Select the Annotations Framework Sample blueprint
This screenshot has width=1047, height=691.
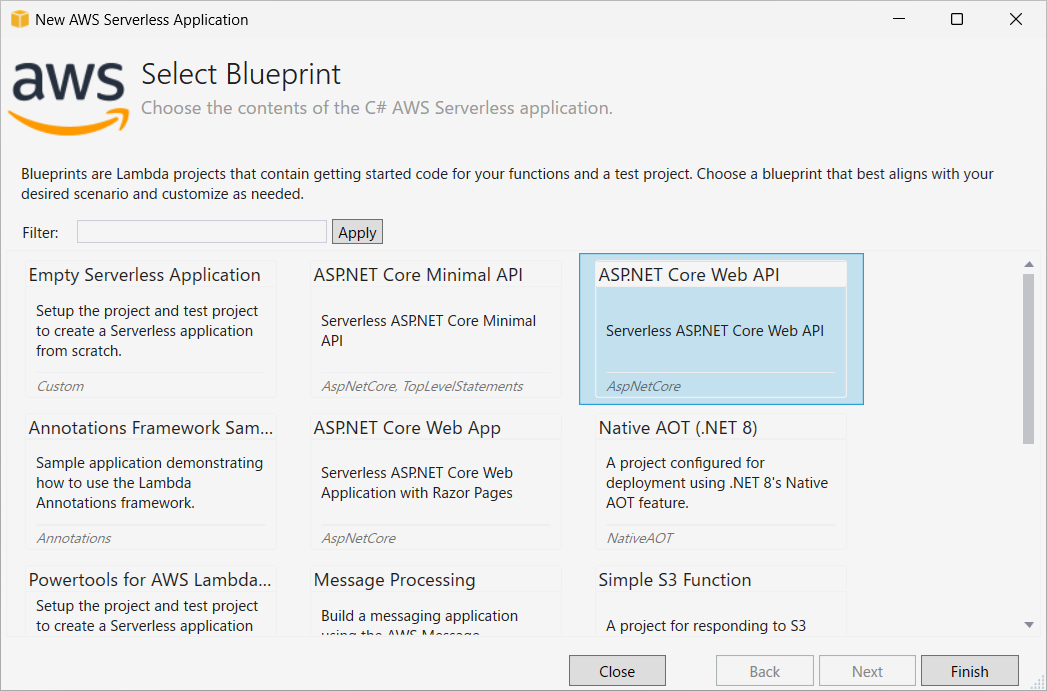(x=151, y=481)
